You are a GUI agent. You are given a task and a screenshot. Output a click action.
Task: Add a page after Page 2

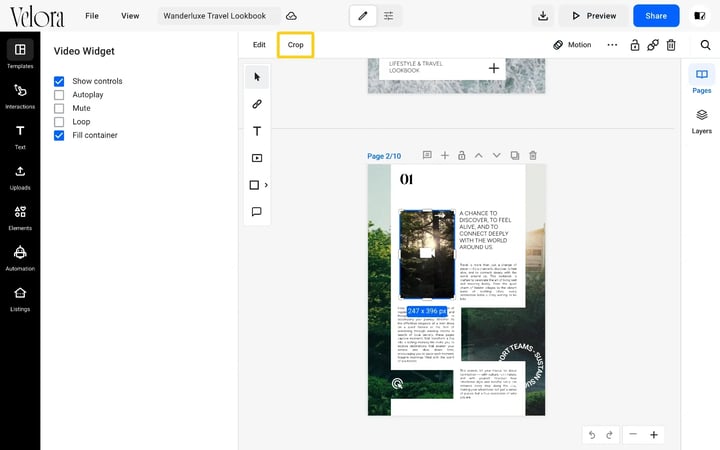point(444,155)
